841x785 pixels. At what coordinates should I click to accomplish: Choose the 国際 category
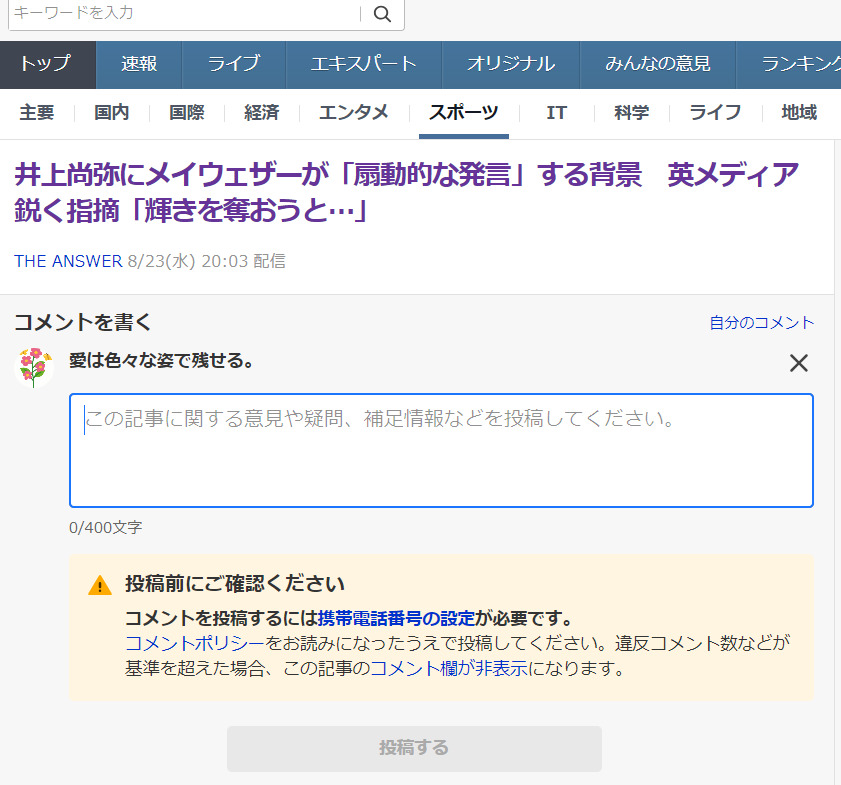click(186, 113)
